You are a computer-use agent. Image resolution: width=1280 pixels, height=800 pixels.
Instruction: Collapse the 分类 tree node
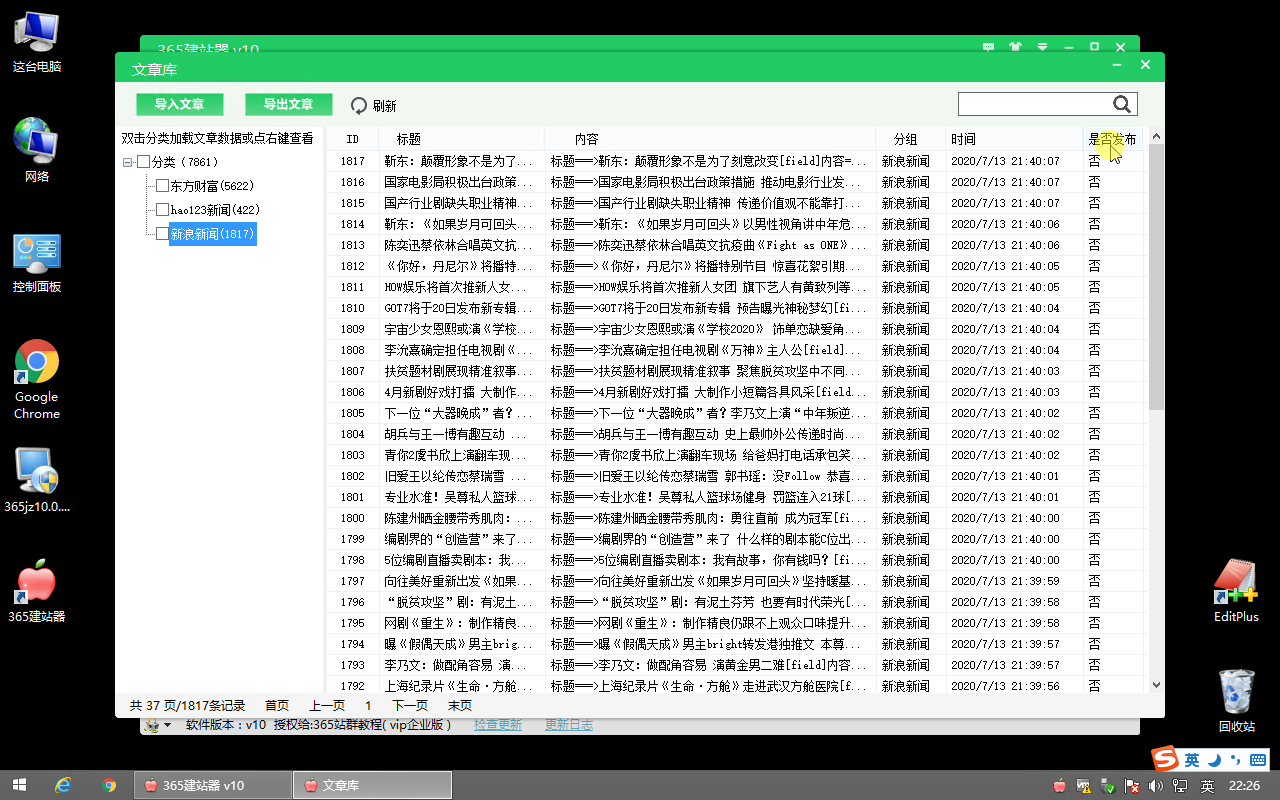tap(128, 162)
